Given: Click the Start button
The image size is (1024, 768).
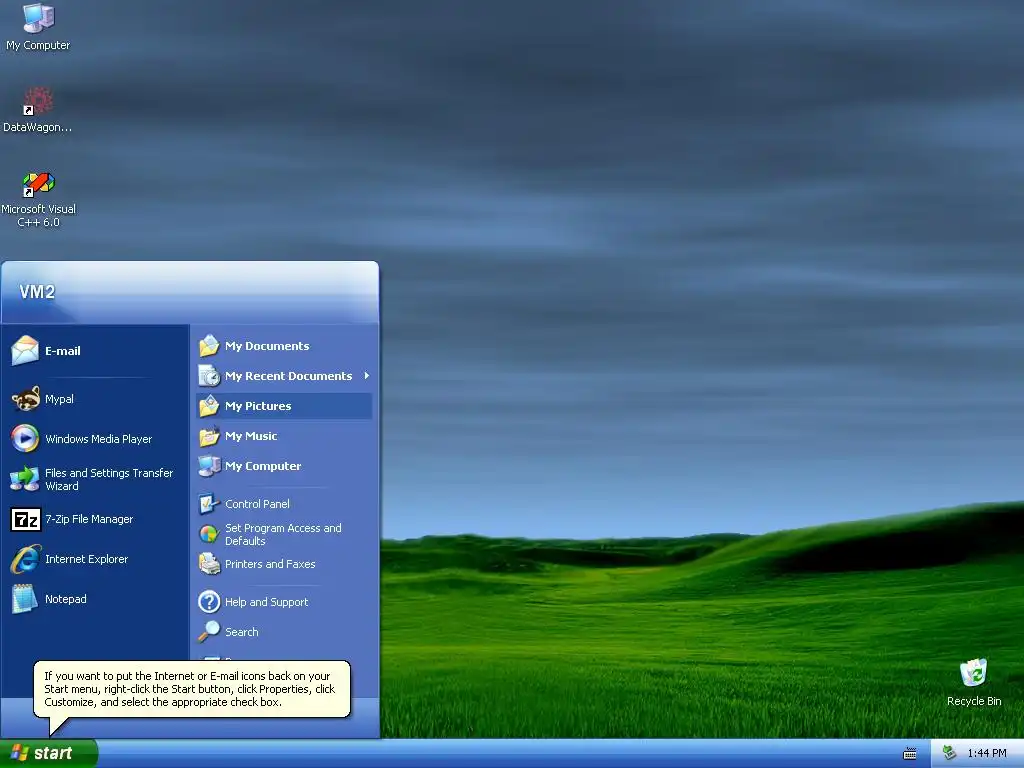Looking at the screenshot, I should [48, 754].
